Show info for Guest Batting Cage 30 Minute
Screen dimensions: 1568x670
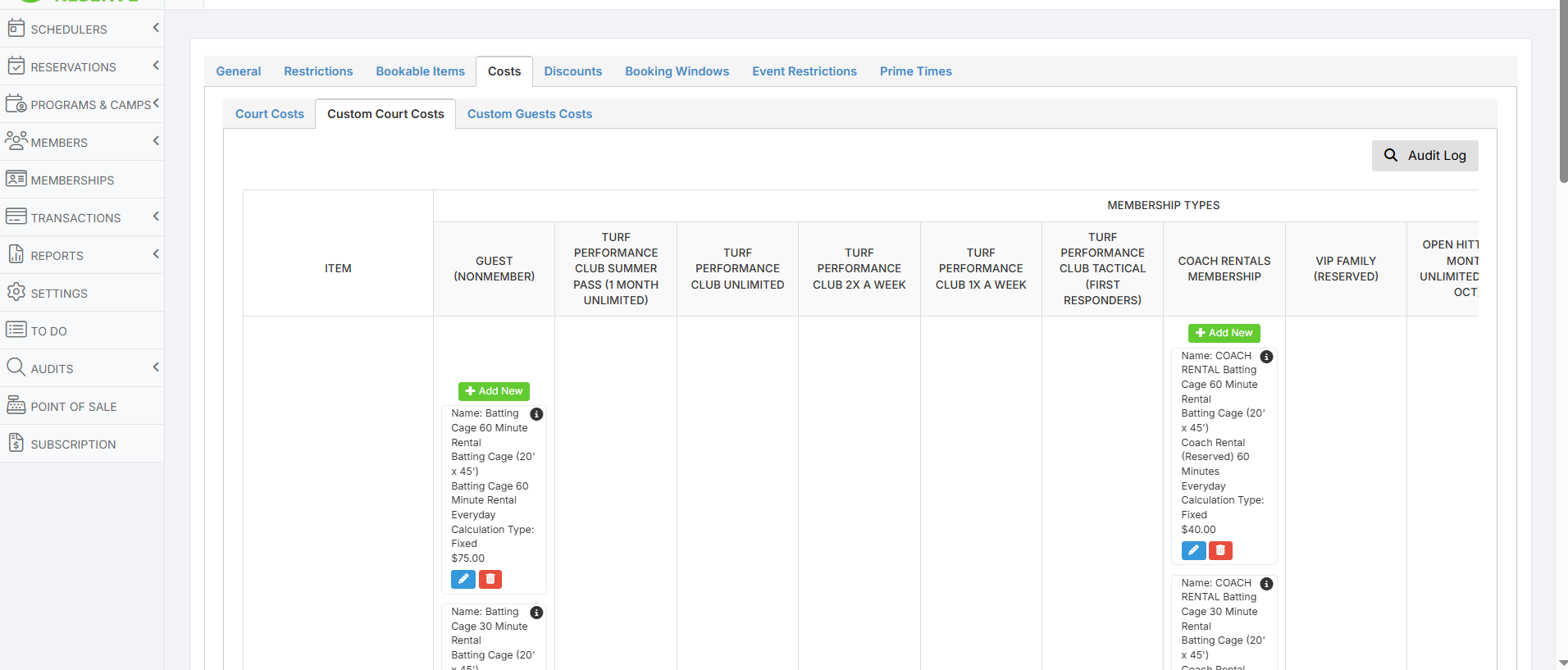[536, 613]
